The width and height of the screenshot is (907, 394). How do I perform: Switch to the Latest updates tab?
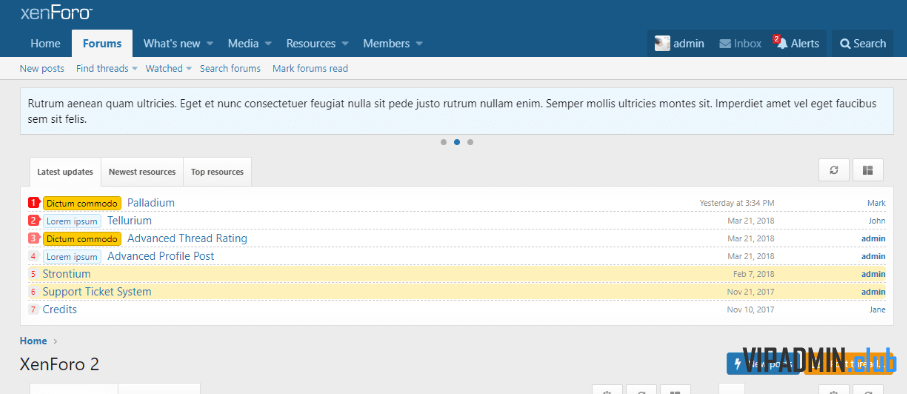tap(65, 172)
